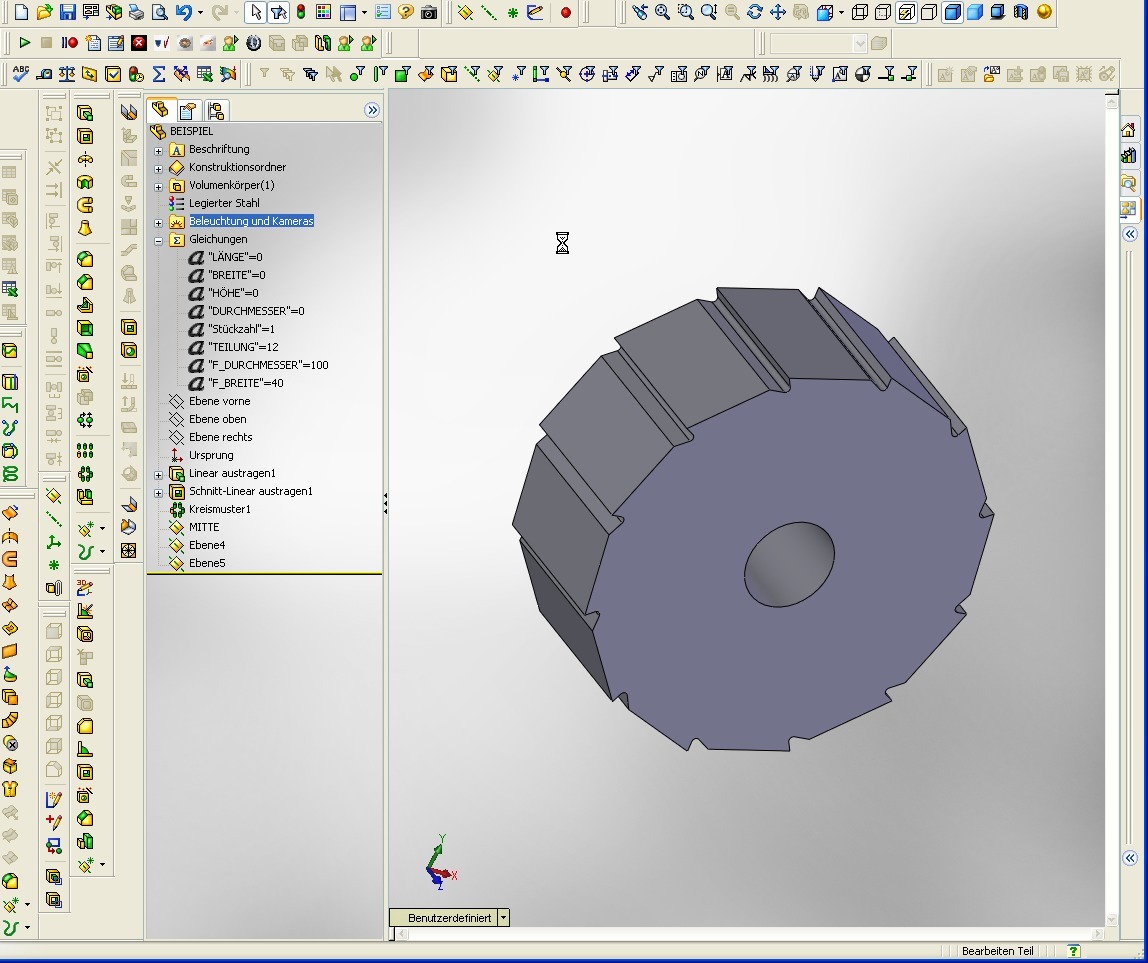This screenshot has width=1148, height=963.
Task: Click the Spell check ABC icon
Action: tap(20, 74)
